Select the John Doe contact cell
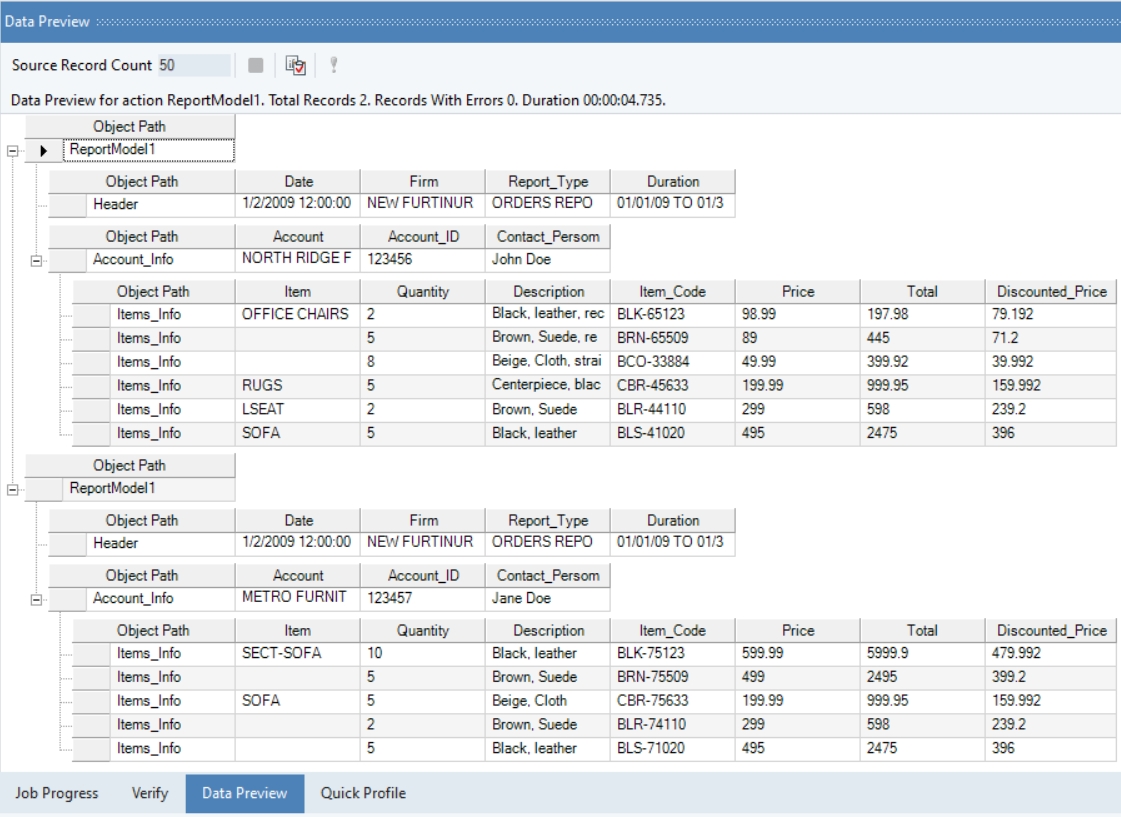 pyautogui.click(x=547, y=259)
